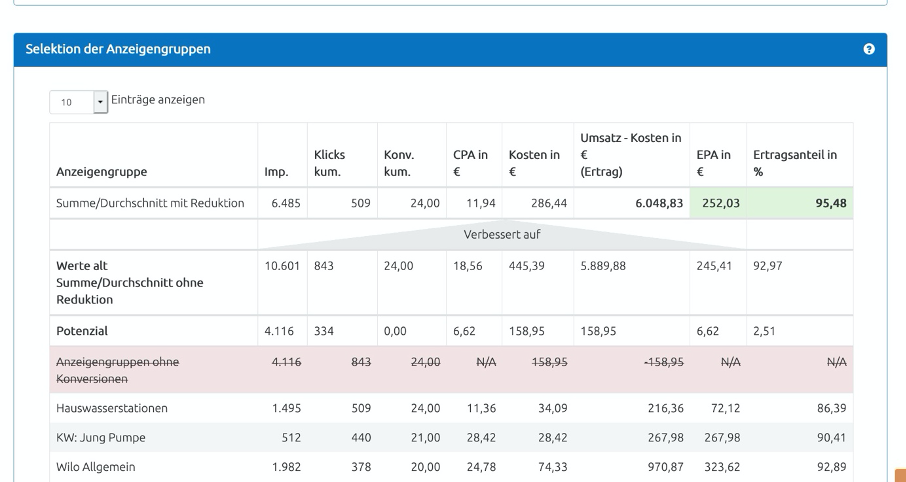This screenshot has height=482, width=906.
Task: Click the Verbessert auf banner
Action: point(502,234)
